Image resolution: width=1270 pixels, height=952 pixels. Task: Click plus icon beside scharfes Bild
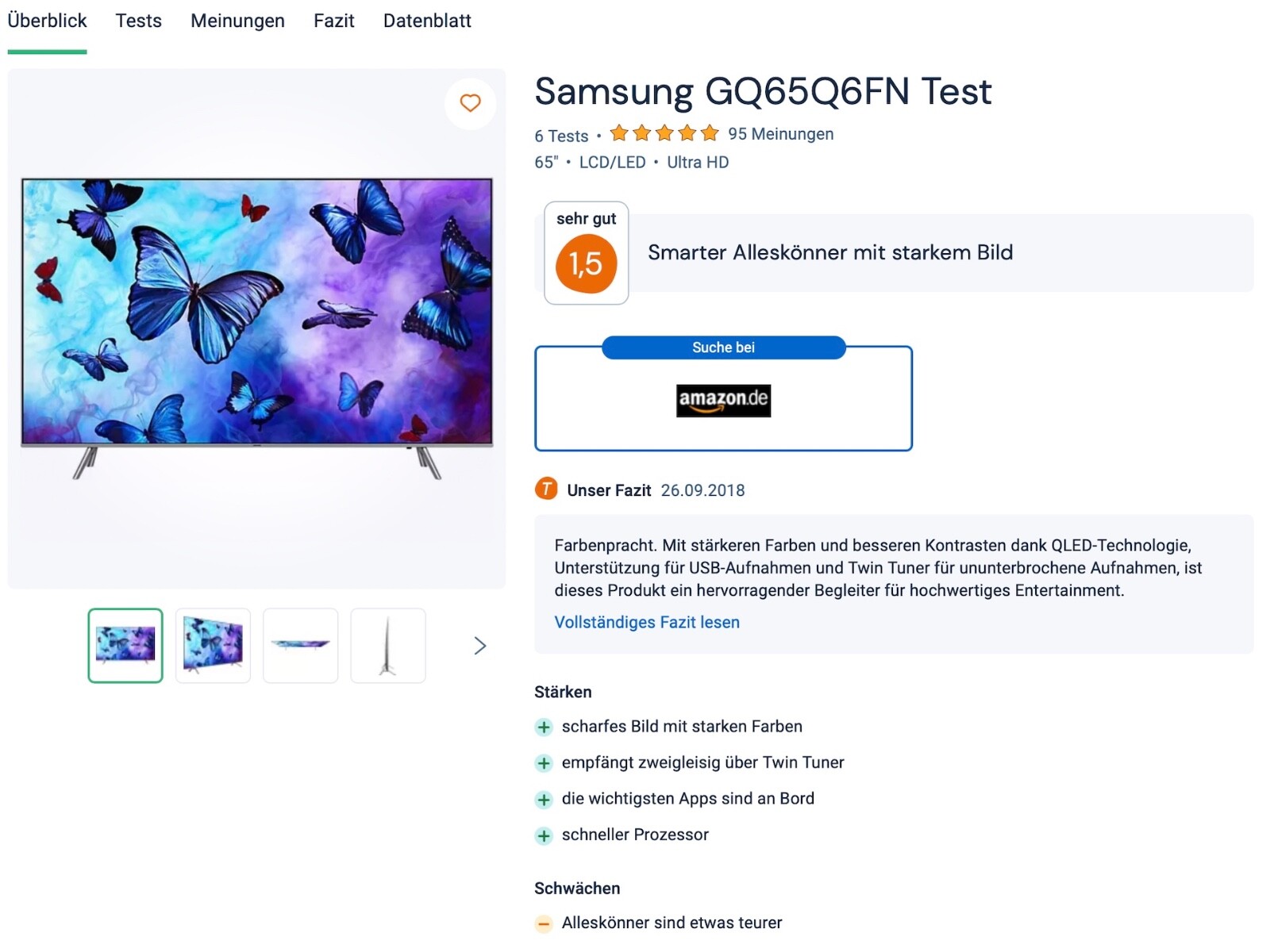coord(544,727)
